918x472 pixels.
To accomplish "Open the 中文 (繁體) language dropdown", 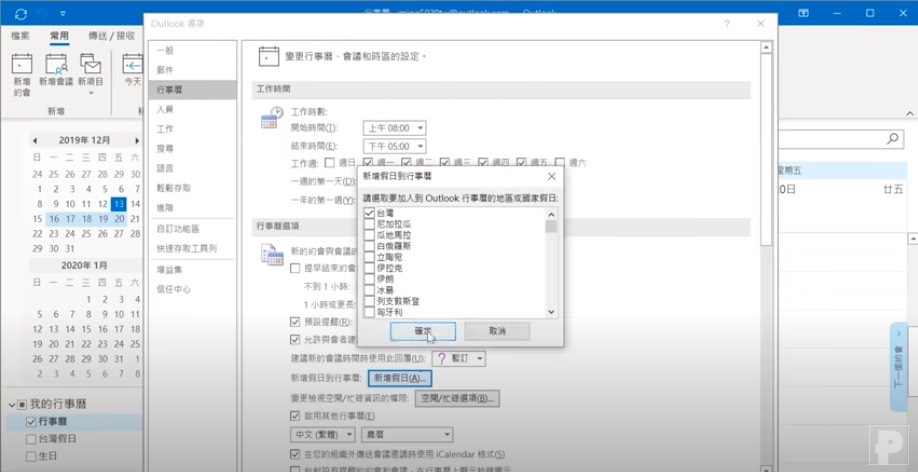I will (x=350, y=435).
